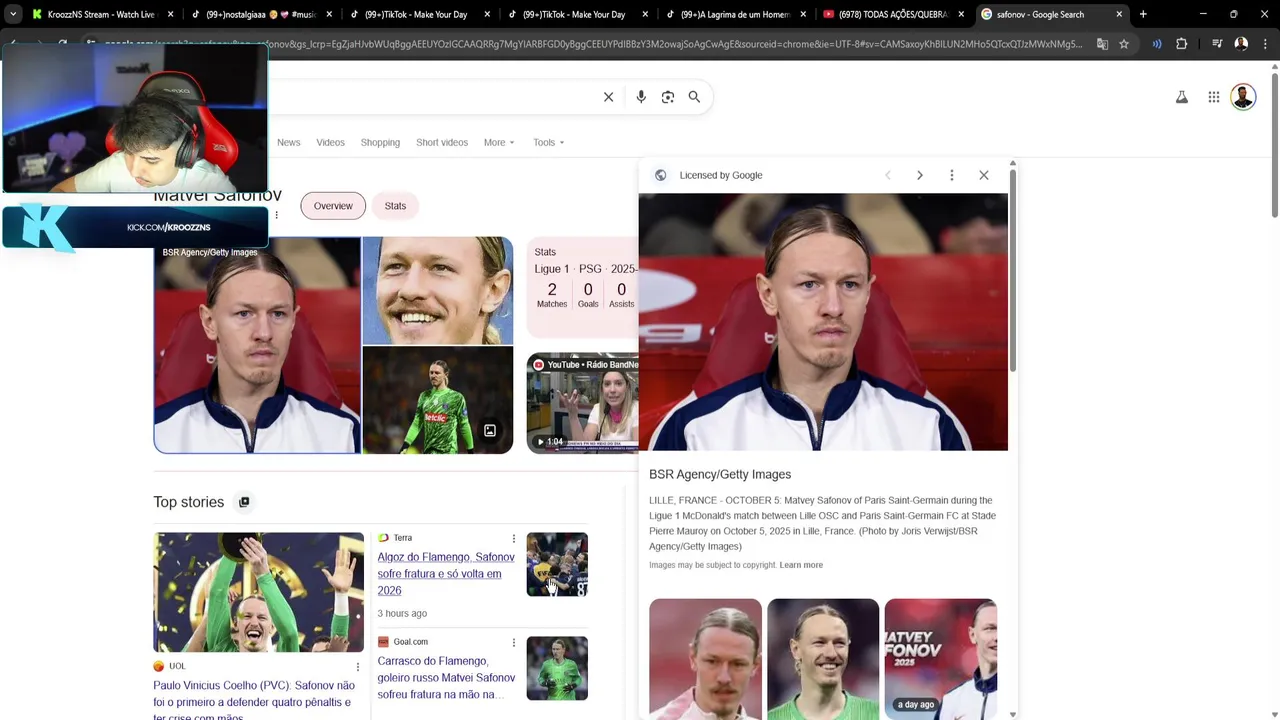Open large Safonov photo in preview panel
The height and width of the screenshot is (720, 1280).
823,322
